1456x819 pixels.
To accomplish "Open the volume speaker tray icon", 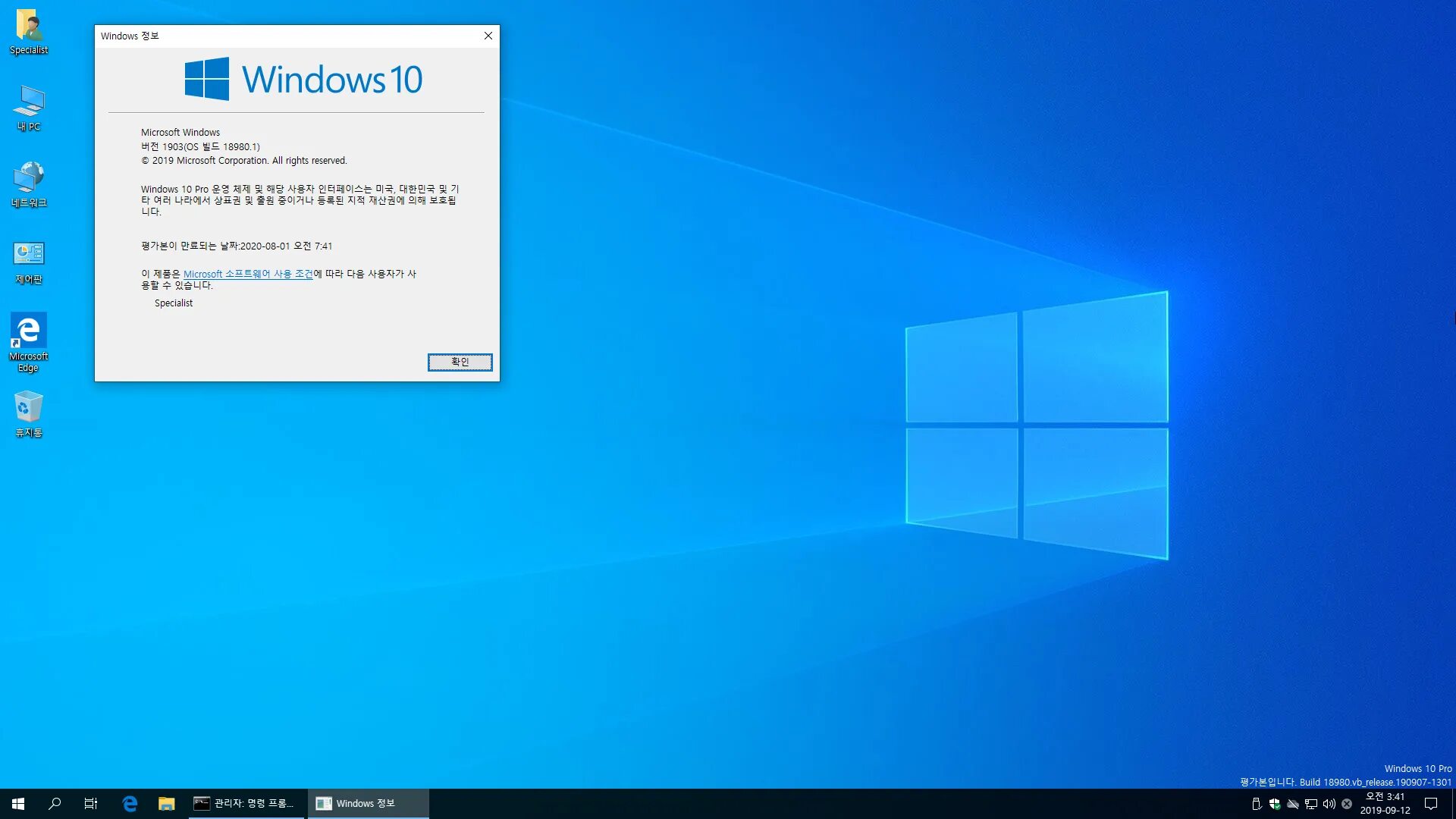I will 1329,804.
